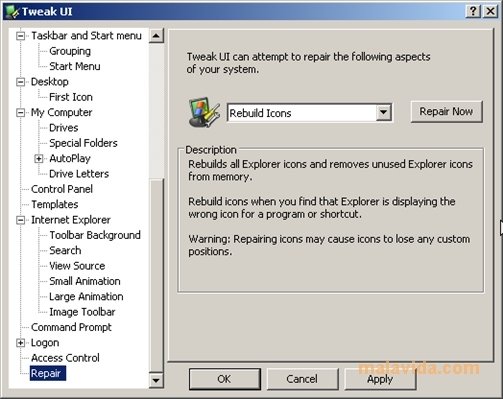Select the Drive Letters tree item
503x399 pixels.
pos(79,174)
